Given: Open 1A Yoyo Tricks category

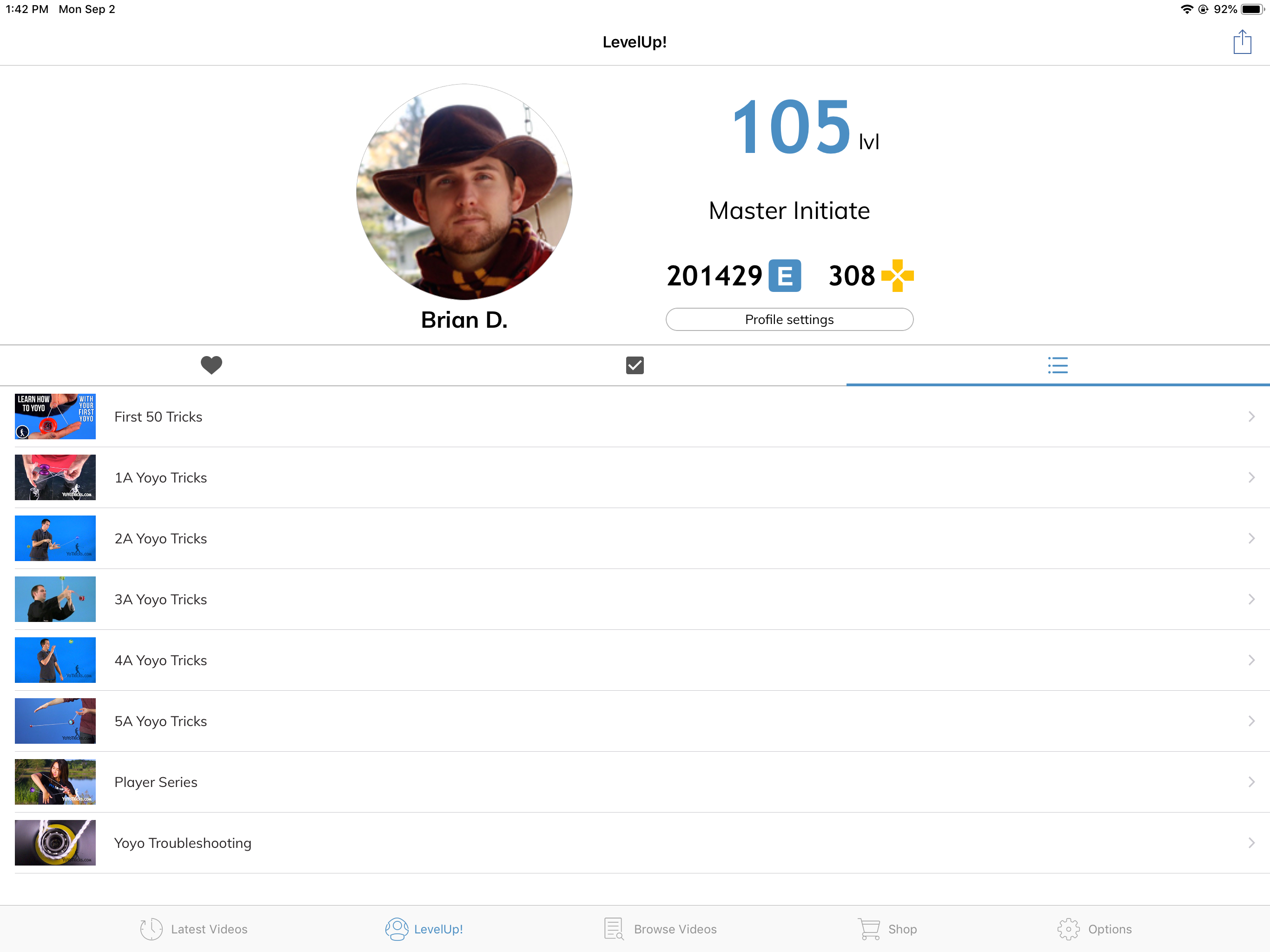Looking at the screenshot, I should click(x=635, y=477).
